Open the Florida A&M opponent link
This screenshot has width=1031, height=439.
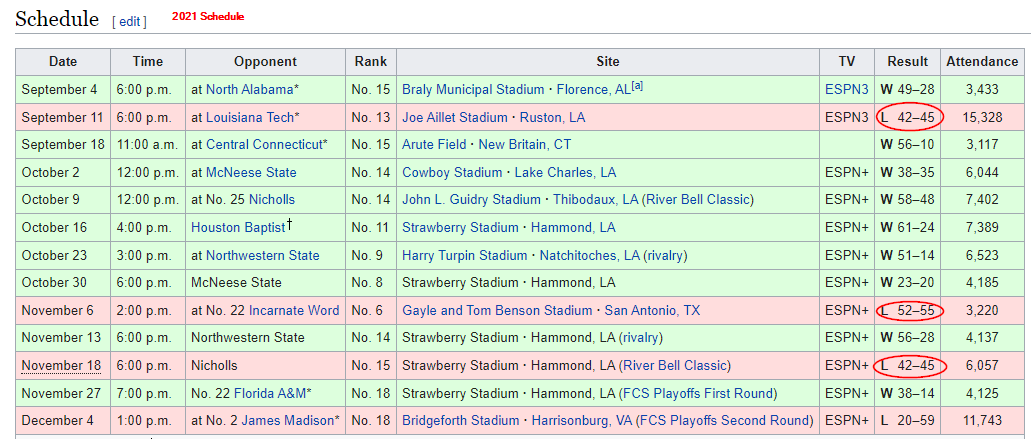(270, 393)
